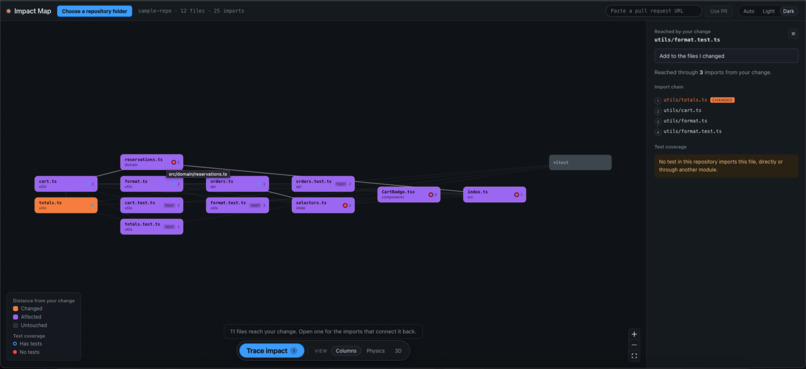Open the format.ts node
The width and height of the screenshot is (806, 369).
pos(152,183)
